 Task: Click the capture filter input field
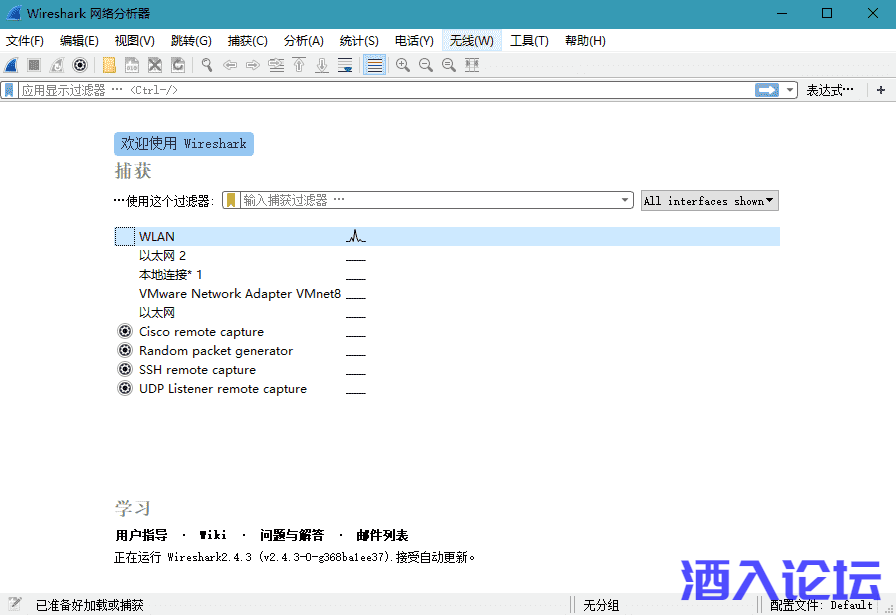click(x=429, y=200)
